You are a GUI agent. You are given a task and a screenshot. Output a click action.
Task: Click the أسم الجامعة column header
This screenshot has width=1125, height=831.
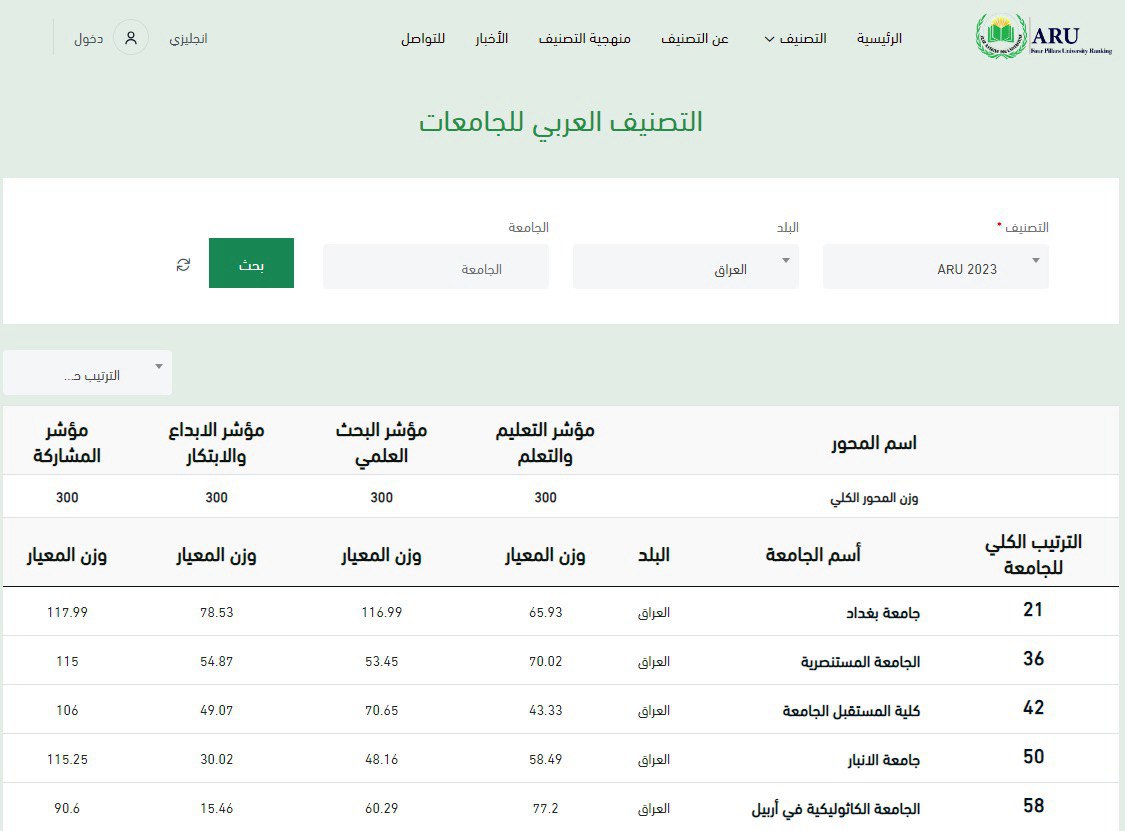click(x=813, y=554)
